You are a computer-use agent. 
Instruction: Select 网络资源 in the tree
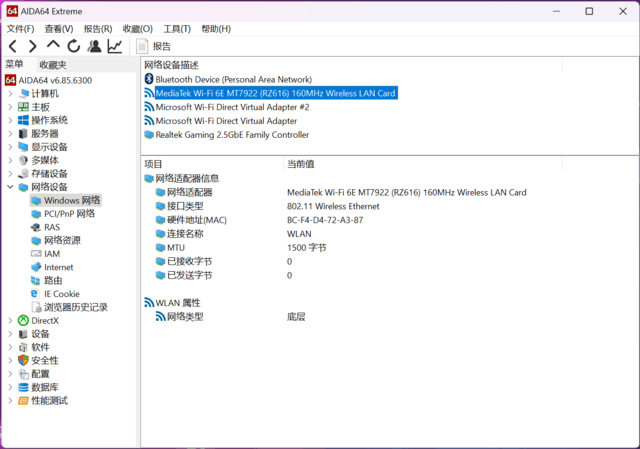pyautogui.click(x=62, y=240)
